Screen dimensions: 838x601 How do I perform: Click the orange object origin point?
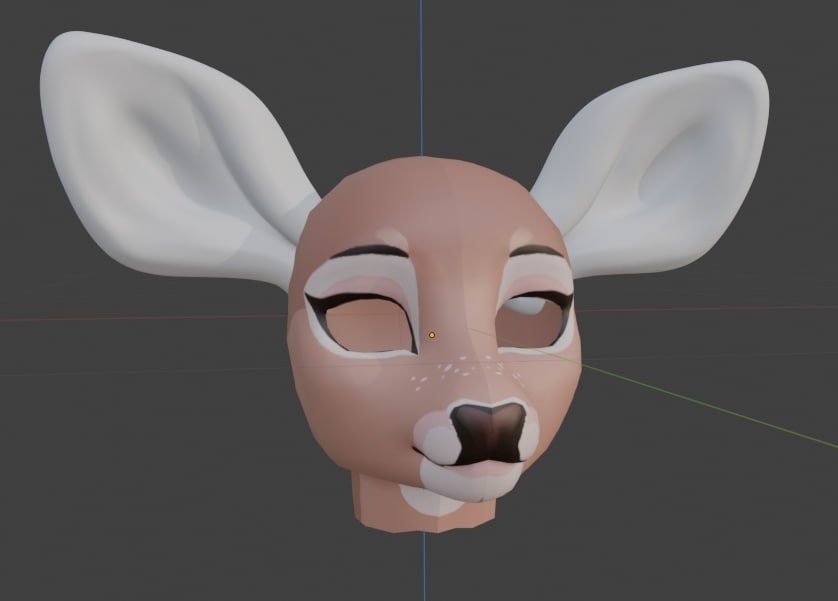[x=432, y=335]
